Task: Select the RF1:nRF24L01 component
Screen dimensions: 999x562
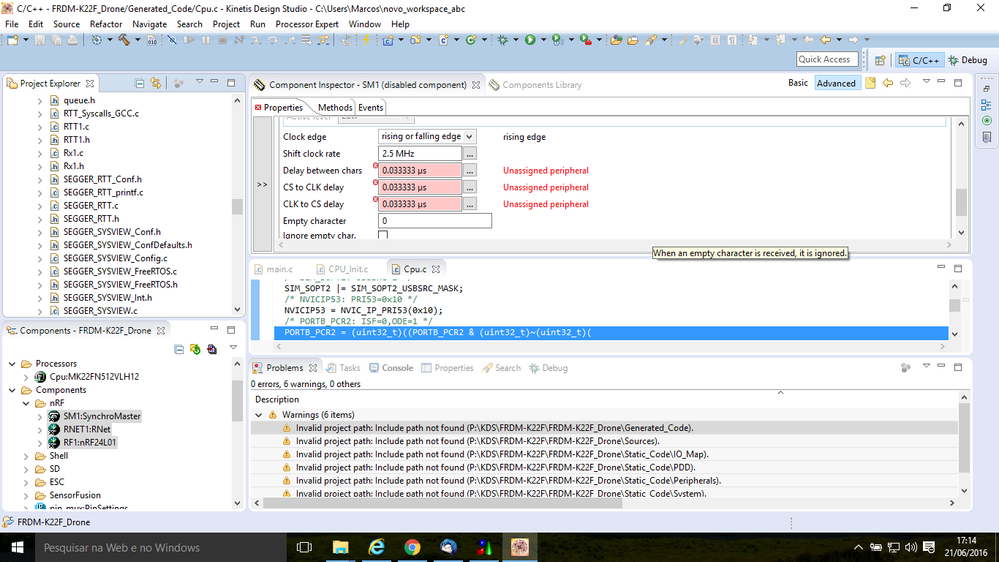Action: pos(82,443)
